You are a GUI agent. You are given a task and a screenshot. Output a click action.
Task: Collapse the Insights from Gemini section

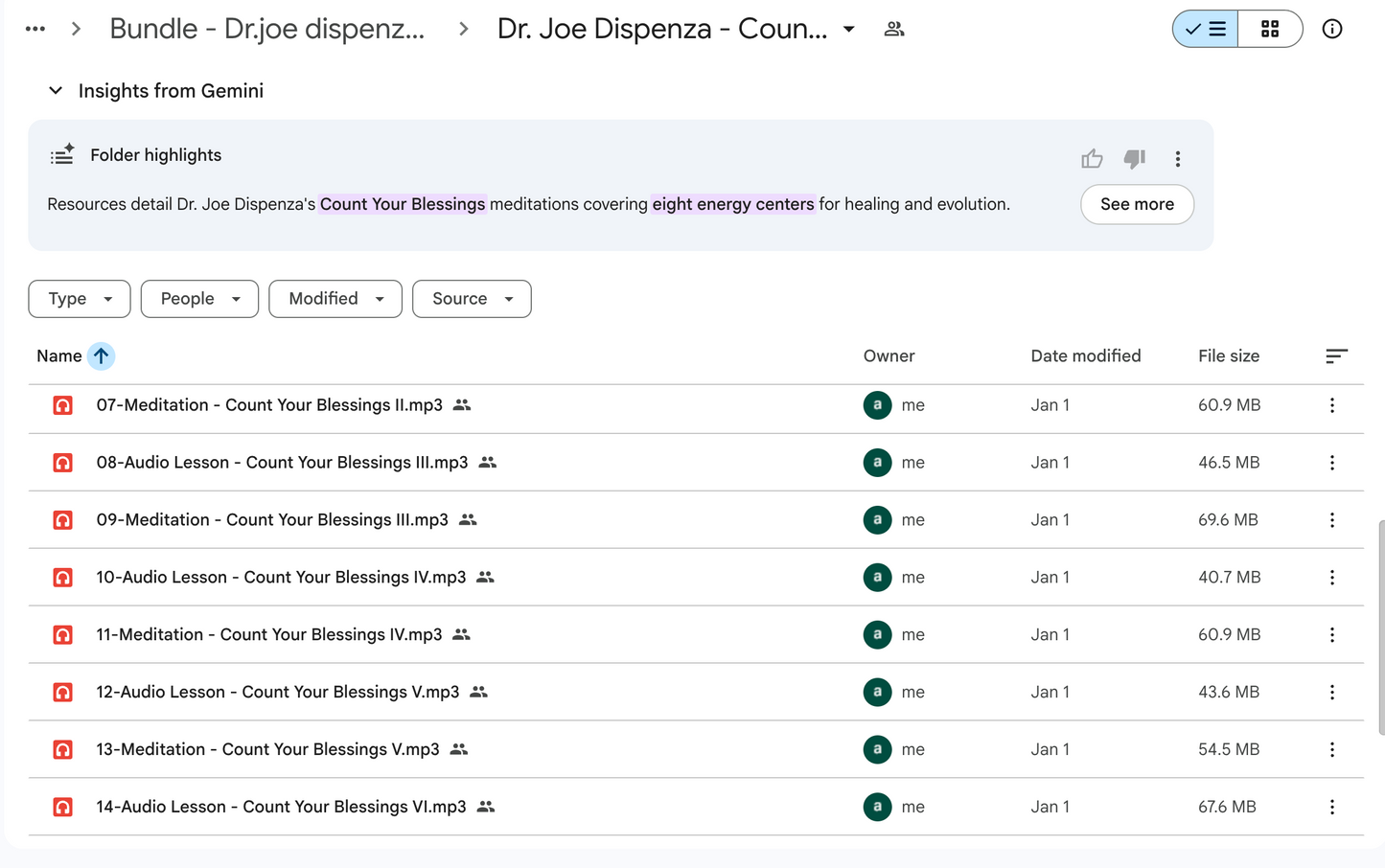pyautogui.click(x=56, y=91)
